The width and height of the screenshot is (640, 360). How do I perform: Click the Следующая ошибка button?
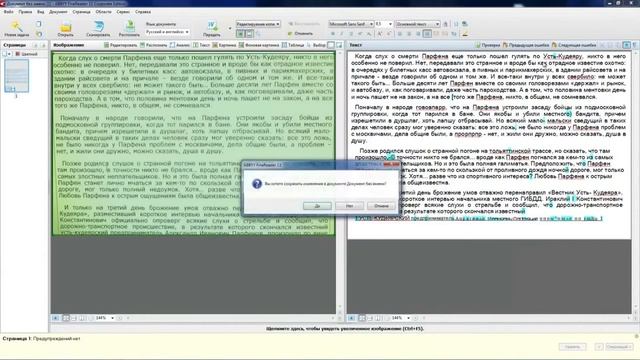tap(574, 45)
